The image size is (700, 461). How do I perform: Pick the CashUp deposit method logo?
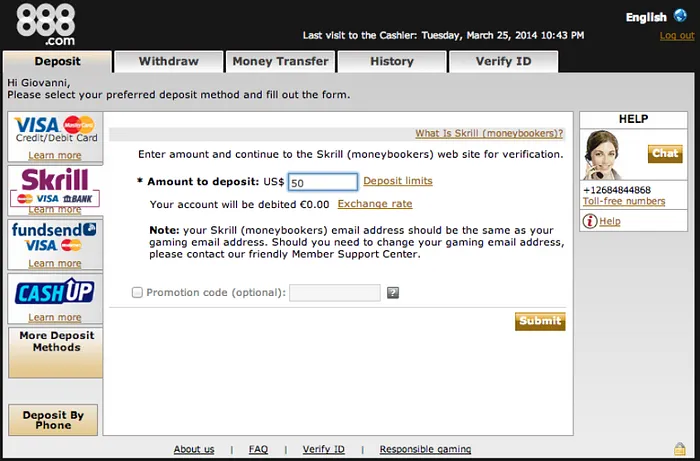click(x=55, y=292)
